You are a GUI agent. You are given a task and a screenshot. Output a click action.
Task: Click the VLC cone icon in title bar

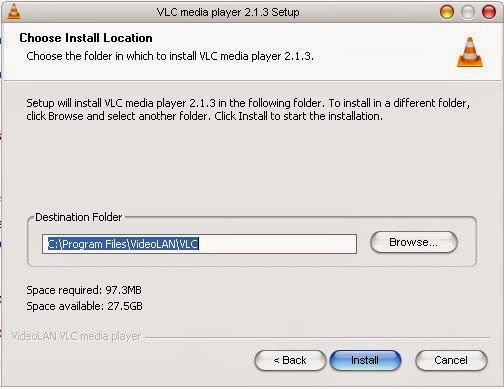(14, 12)
